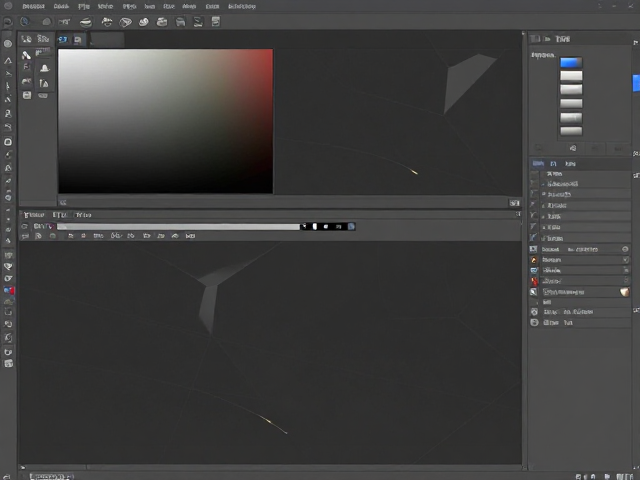Image resolution: width=640 pixels, height=480 pixels.
Task: Click the oval bowl-shaped icon in top toolbar
Action: tap(85, 22)
